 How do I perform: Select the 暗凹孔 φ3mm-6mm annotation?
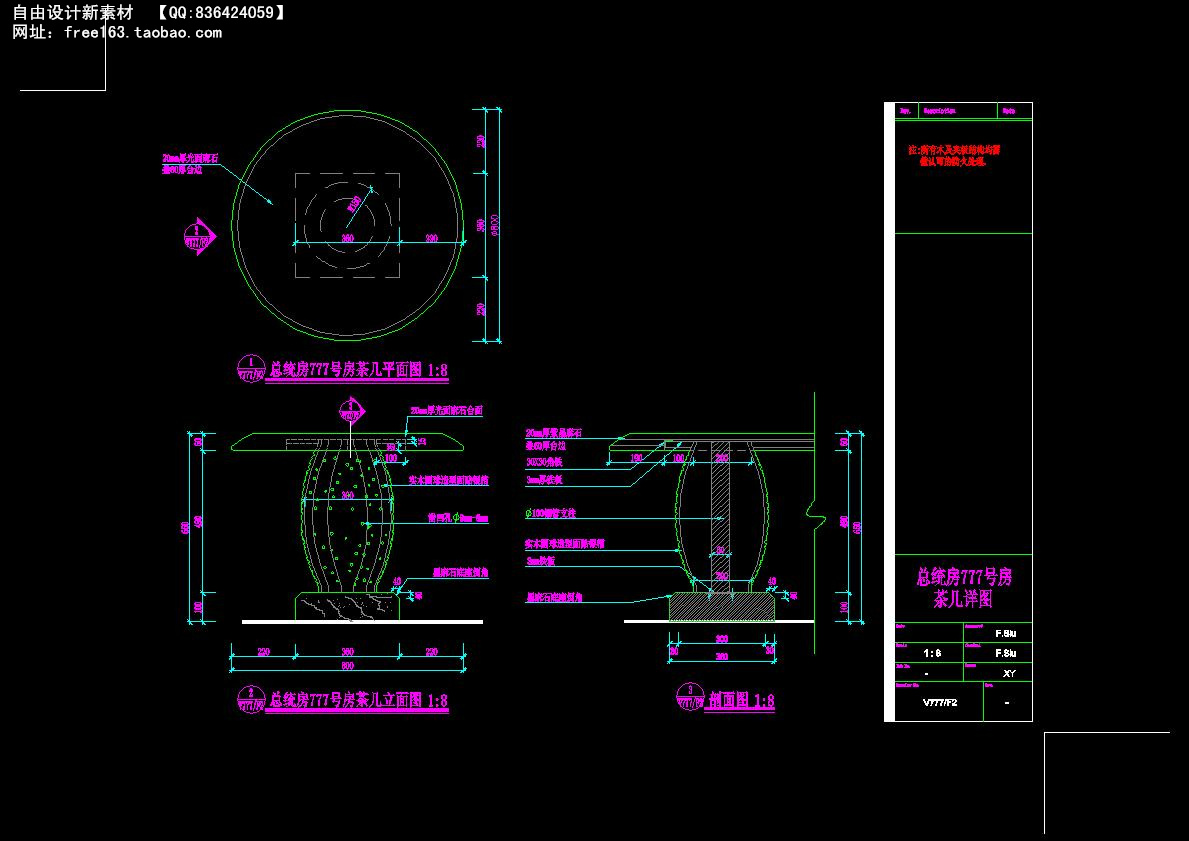458,519
